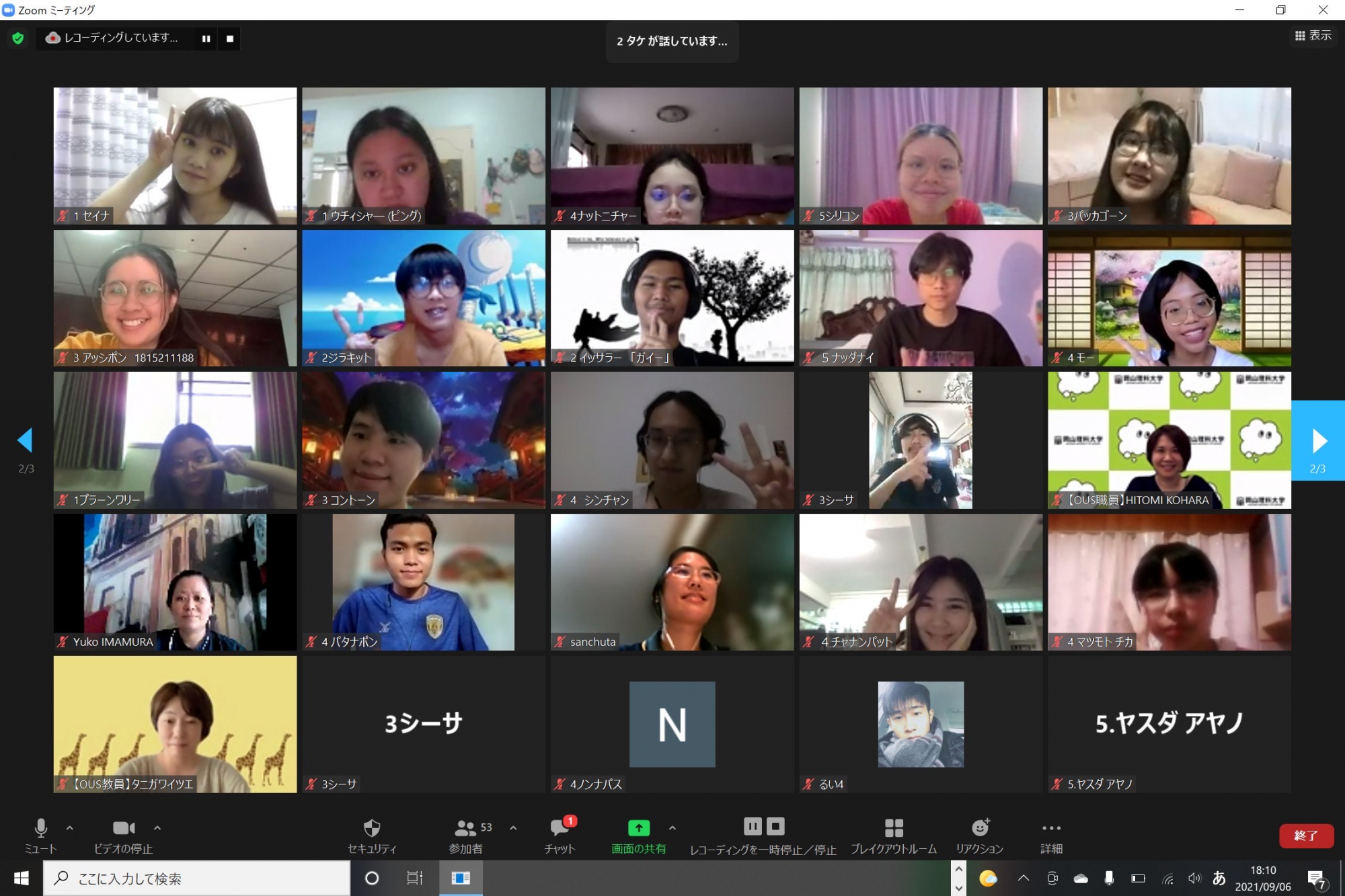The height and width of the screenshot is (896, 1345).
Task: Stop the cloud recording from the top bar
Action: tap(230, 38)
